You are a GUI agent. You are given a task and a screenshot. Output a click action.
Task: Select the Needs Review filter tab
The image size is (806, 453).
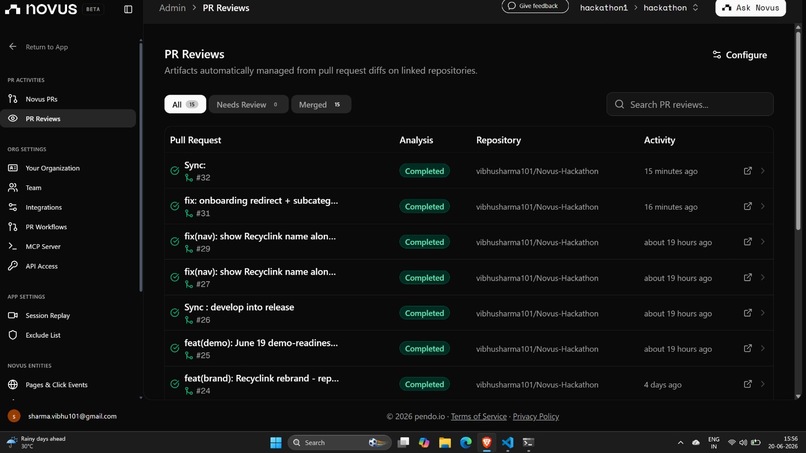tap(248, 104)
